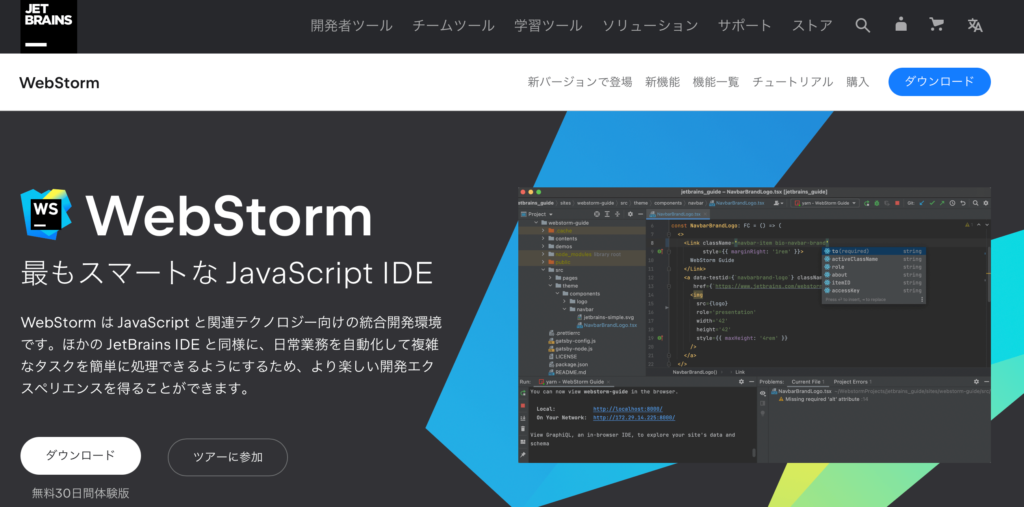The image size is (1024, 507).
Task: Open the ソリューション menu
Action: pos(650,25)
